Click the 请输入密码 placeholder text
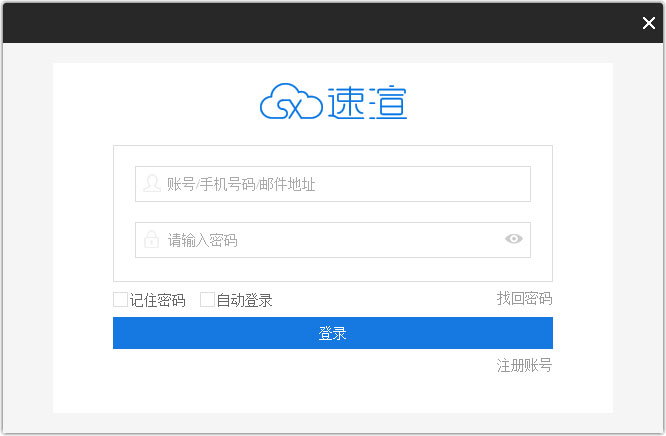 (202, 240)
